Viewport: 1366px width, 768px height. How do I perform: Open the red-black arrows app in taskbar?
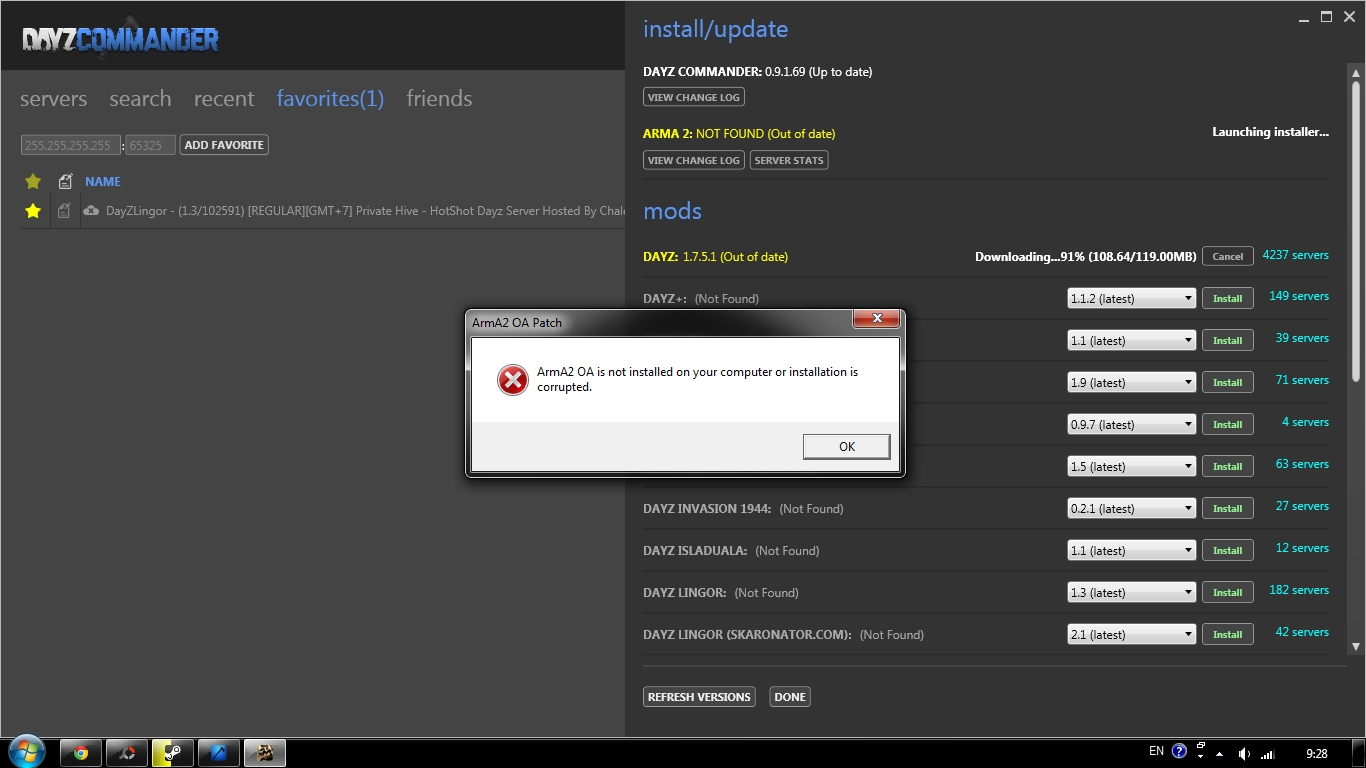tap(127, 753)
